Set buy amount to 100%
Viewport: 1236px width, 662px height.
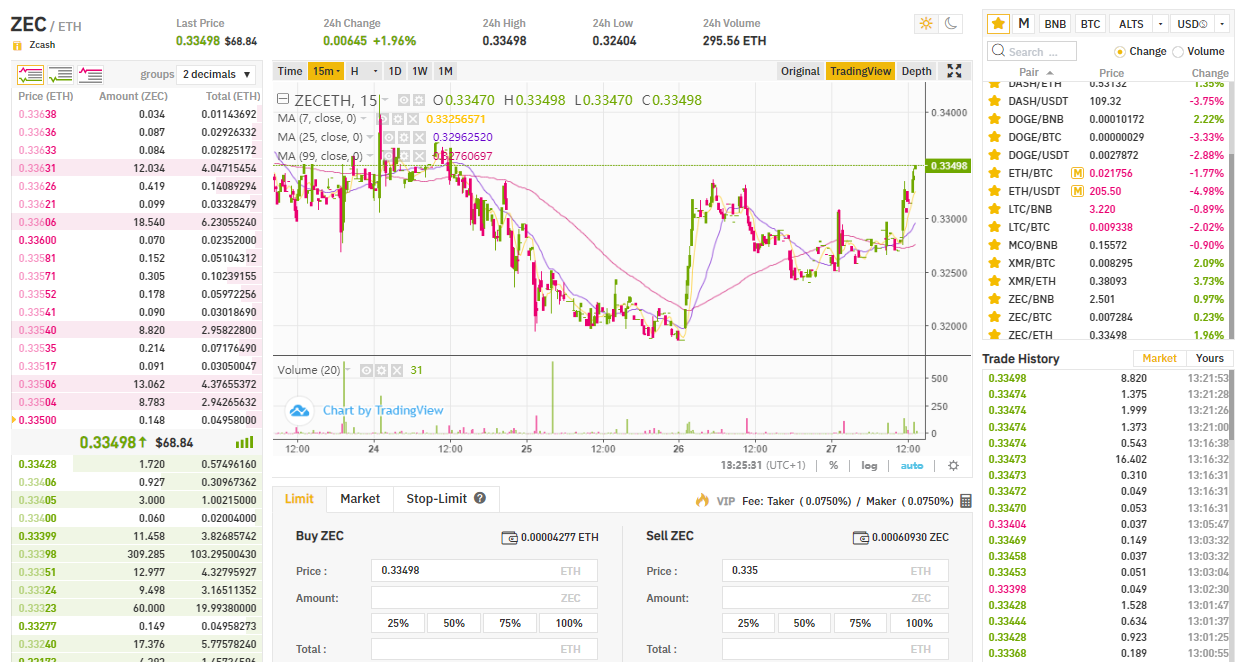[x=567, y=622]
